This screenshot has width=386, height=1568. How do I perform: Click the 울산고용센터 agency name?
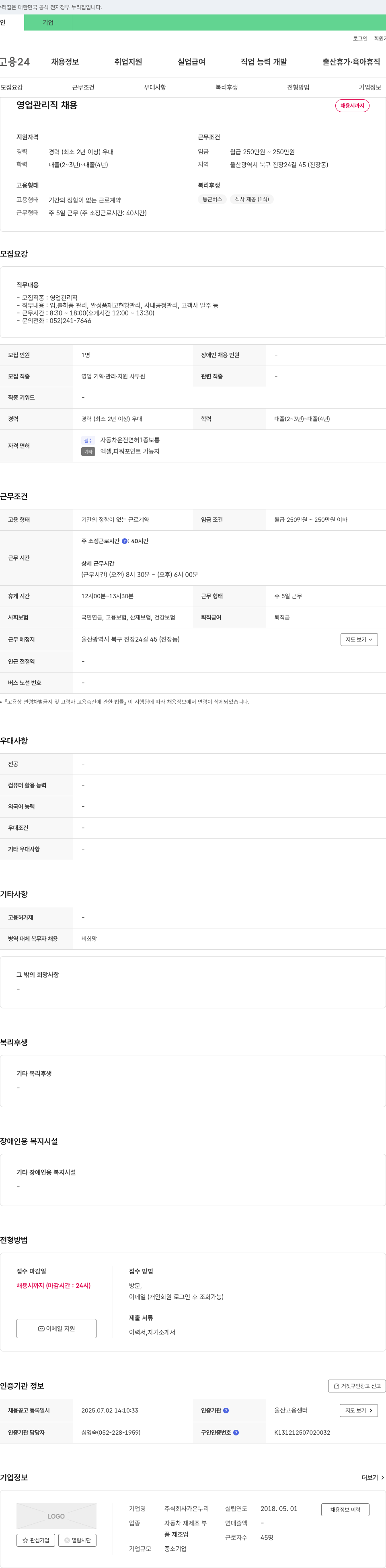pos(291,1411)
